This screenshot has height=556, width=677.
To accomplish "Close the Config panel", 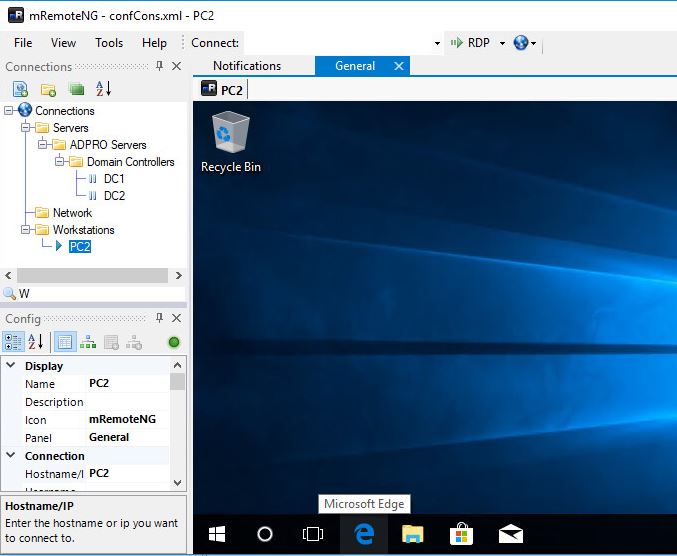I will (x=176, y=318).
